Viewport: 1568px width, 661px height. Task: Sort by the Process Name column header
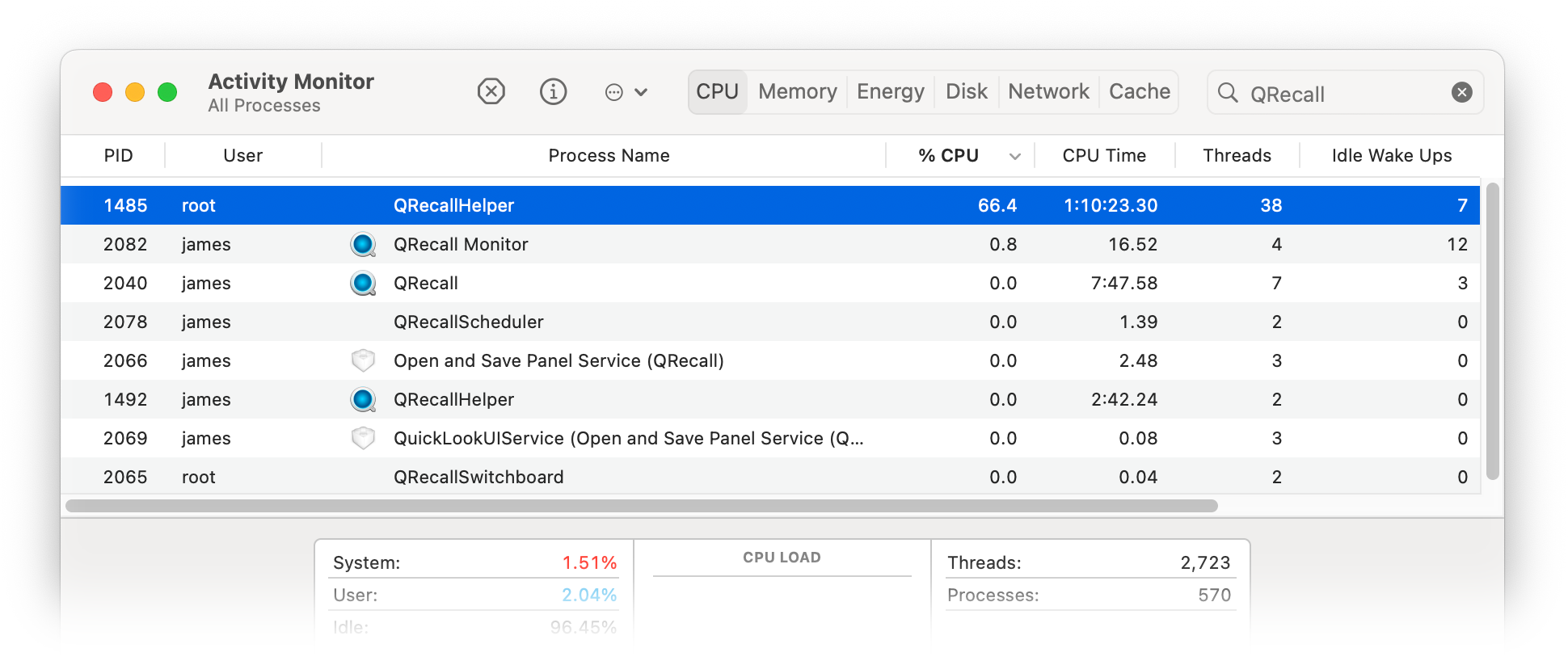pyautogui.click(x=609, y=155)
